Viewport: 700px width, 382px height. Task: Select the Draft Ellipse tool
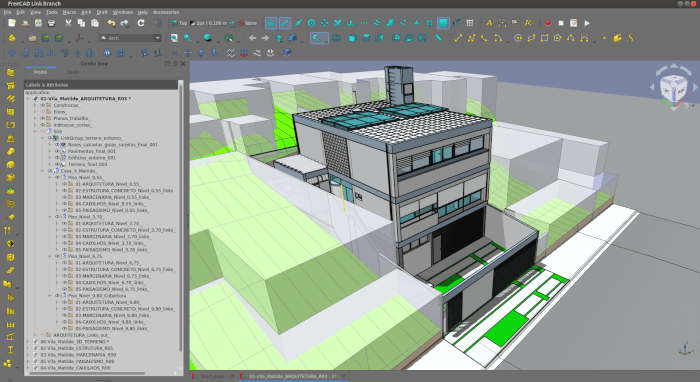click(x=531, y=38)
